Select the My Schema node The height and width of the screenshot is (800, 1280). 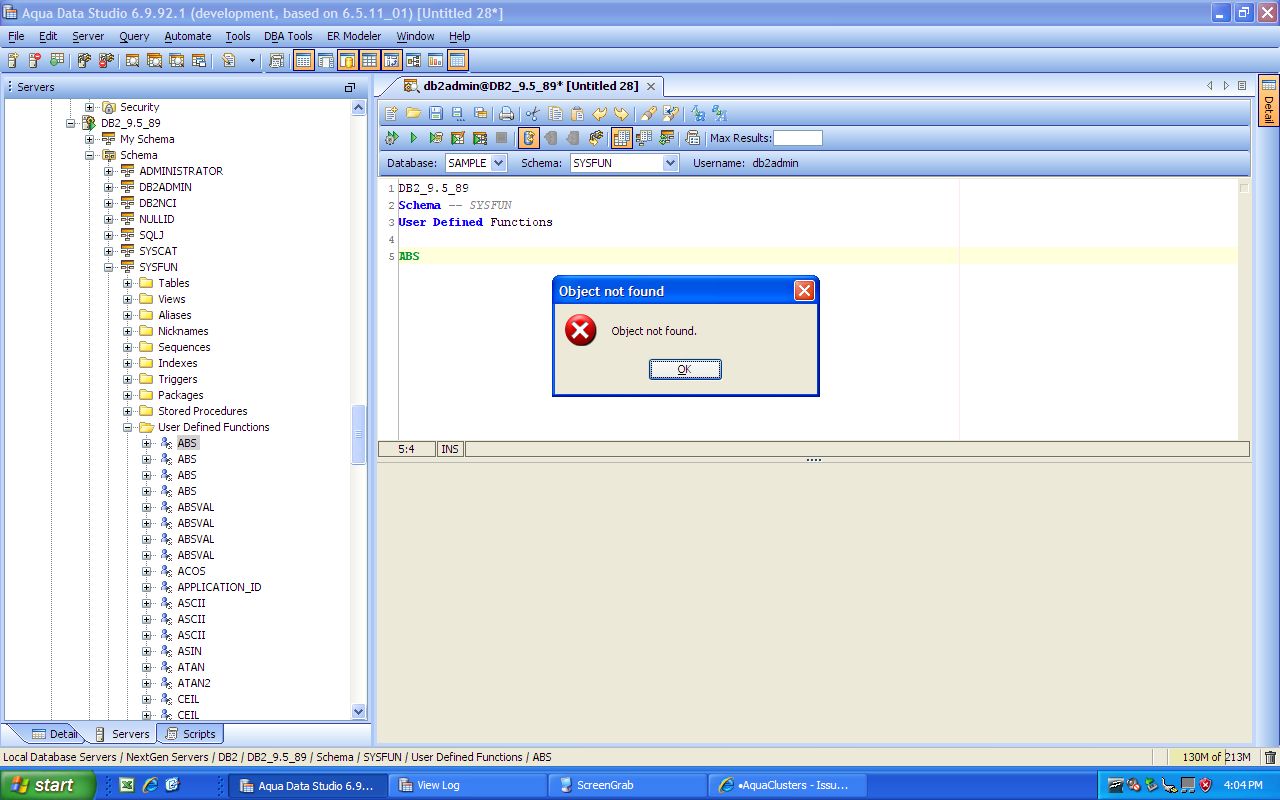147,139
